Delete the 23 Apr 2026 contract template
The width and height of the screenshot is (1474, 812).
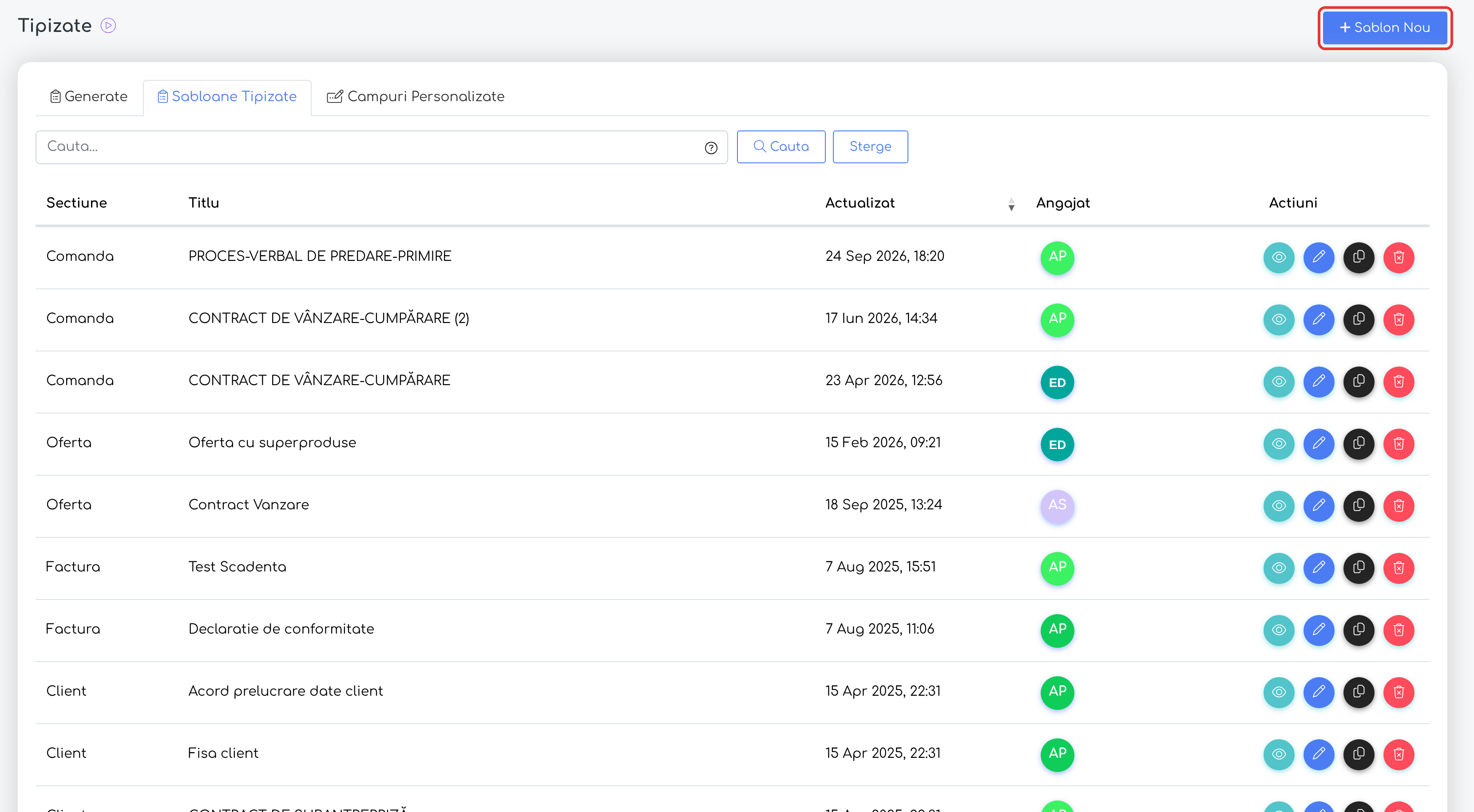pos(1399,382)
